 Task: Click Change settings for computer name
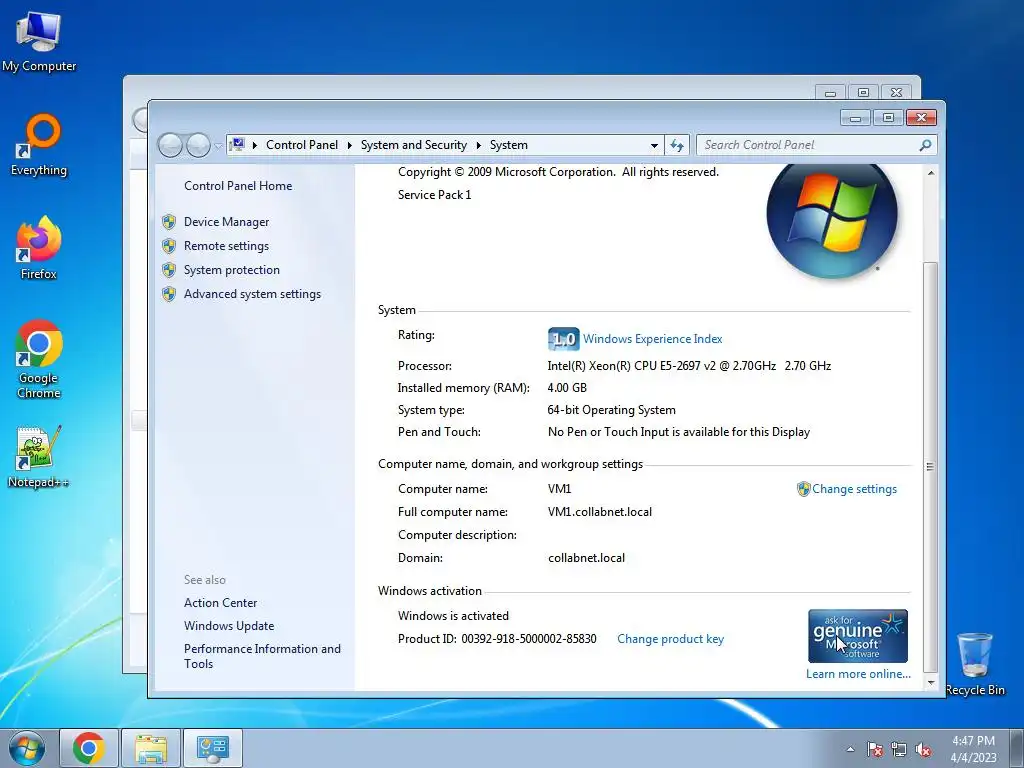[854, 488]
